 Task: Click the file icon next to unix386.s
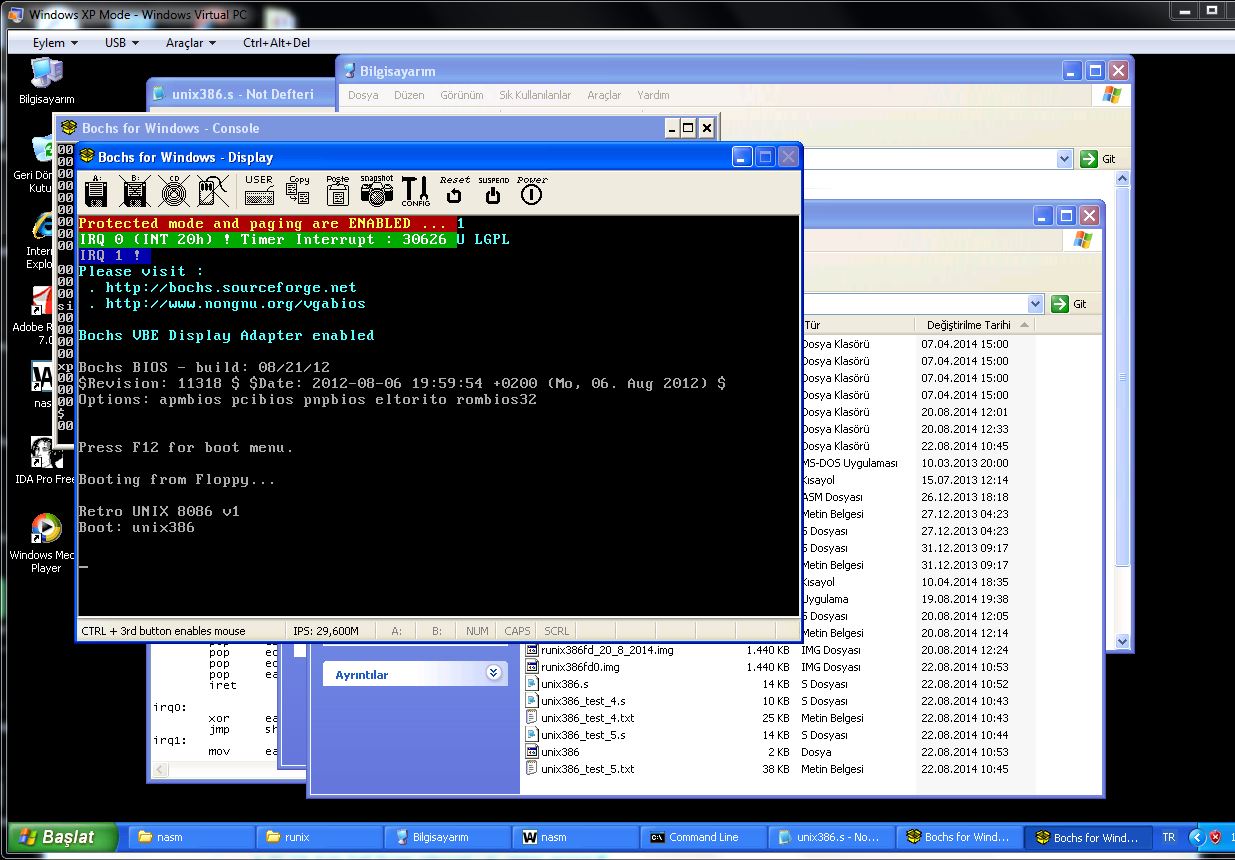click(532, 684)
